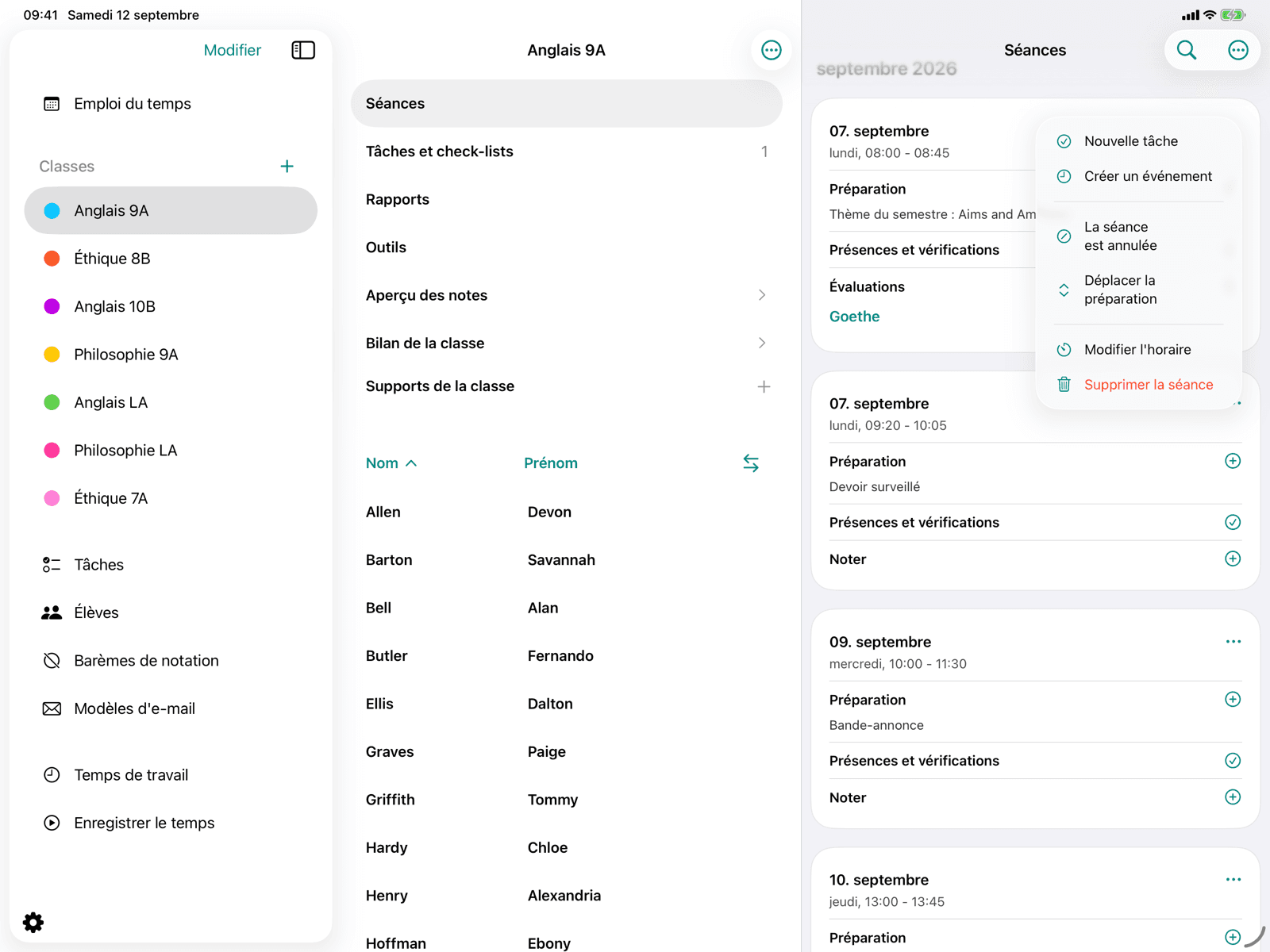Select the Anglais LA class

point(171,402)
